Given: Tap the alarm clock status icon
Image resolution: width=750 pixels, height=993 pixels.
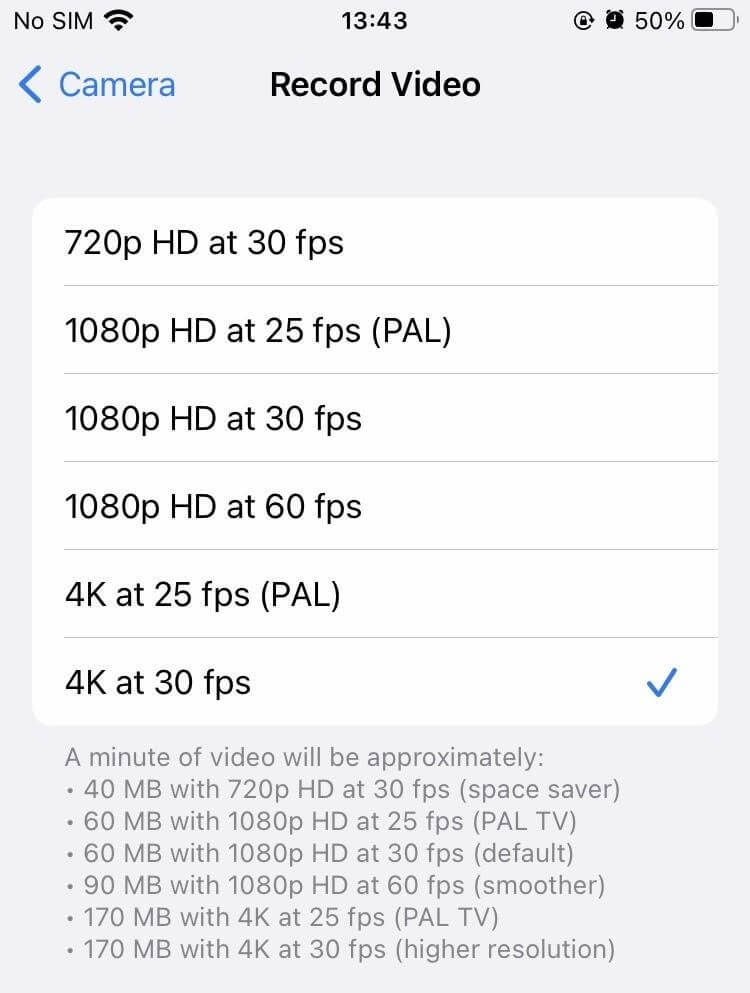Looking at the screenshot, I should [x=615, y=20].
